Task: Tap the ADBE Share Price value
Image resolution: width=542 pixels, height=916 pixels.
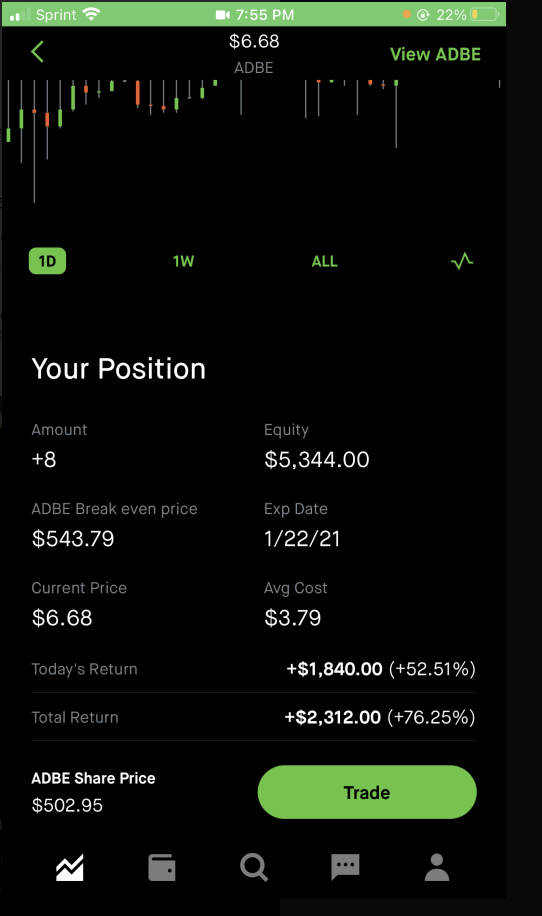Action: tap(67, 805)
